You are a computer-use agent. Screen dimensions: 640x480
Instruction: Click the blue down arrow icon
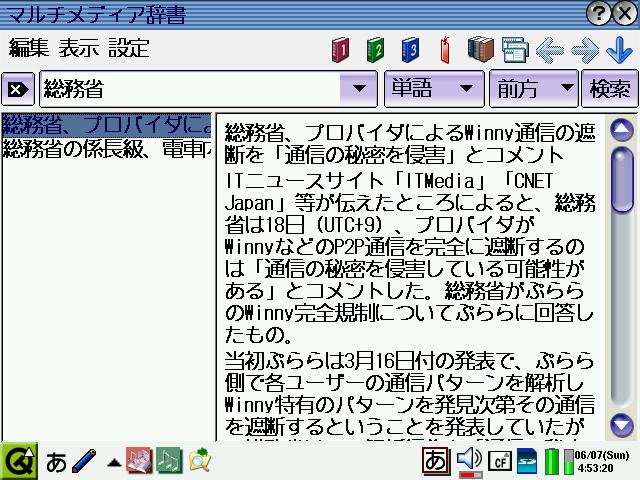(619, 50)
